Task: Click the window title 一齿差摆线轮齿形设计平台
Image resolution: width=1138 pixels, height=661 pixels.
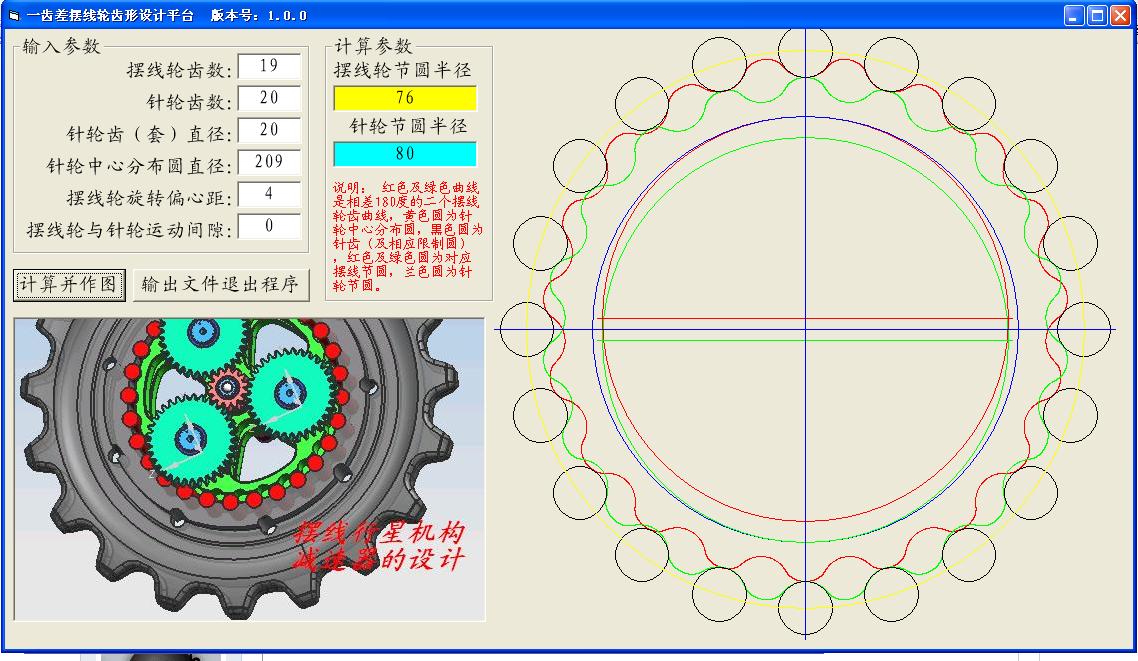Action: [x=110, y=15]
